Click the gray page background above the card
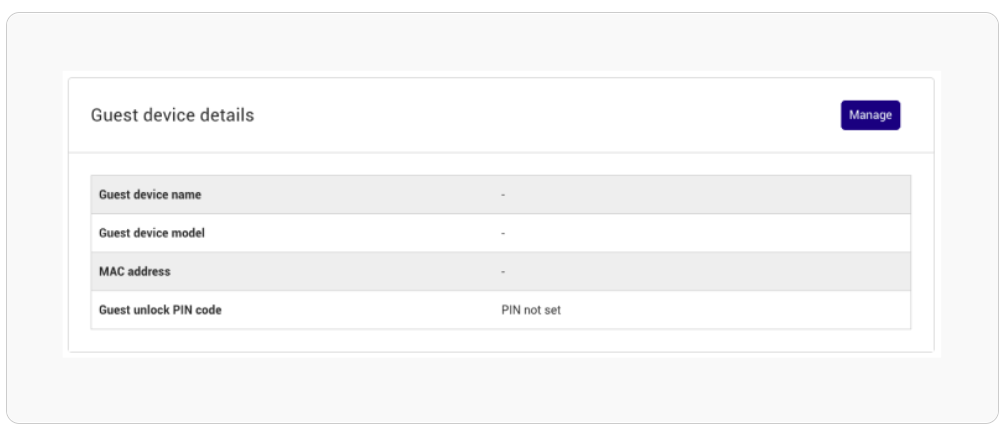The width and height of the screenshot is (1006, 438). (x=502, y=42)
